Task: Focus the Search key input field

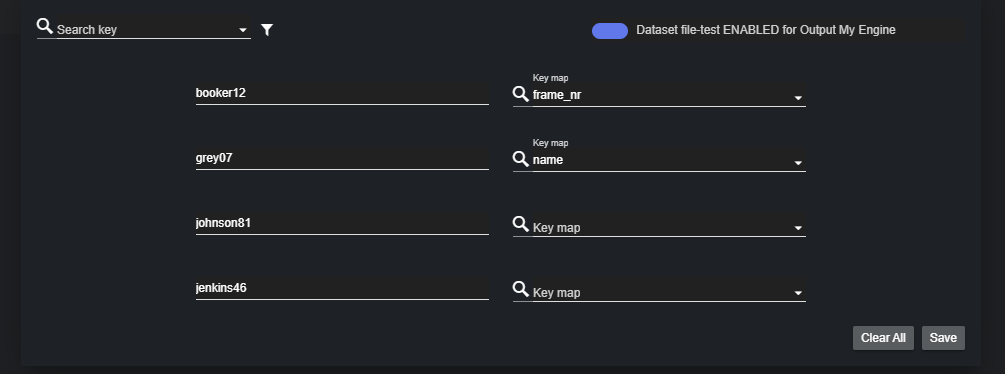Action: pyautogui.click(x=146, y=29)
